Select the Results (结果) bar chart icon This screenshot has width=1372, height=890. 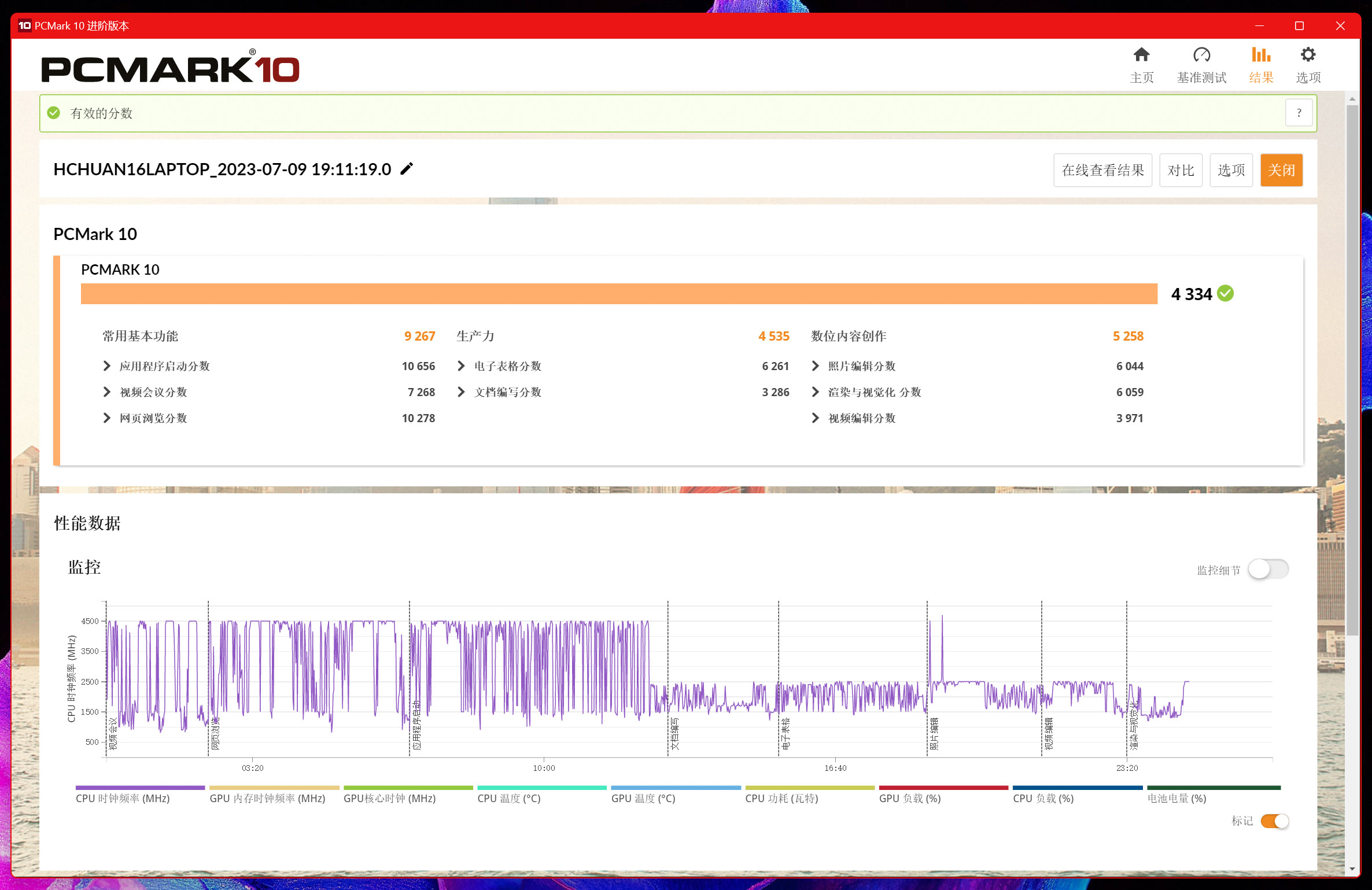click(1261, 56)
